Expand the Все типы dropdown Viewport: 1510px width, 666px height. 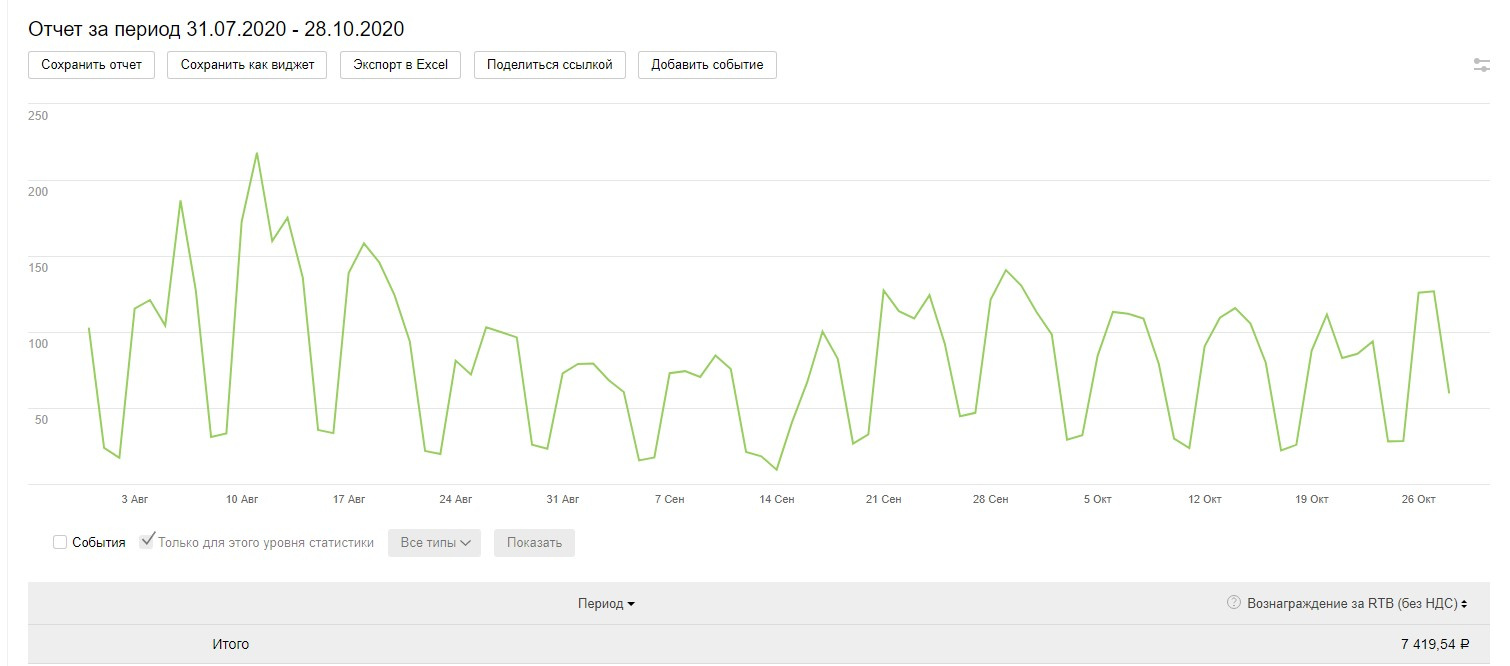(434, 543)
